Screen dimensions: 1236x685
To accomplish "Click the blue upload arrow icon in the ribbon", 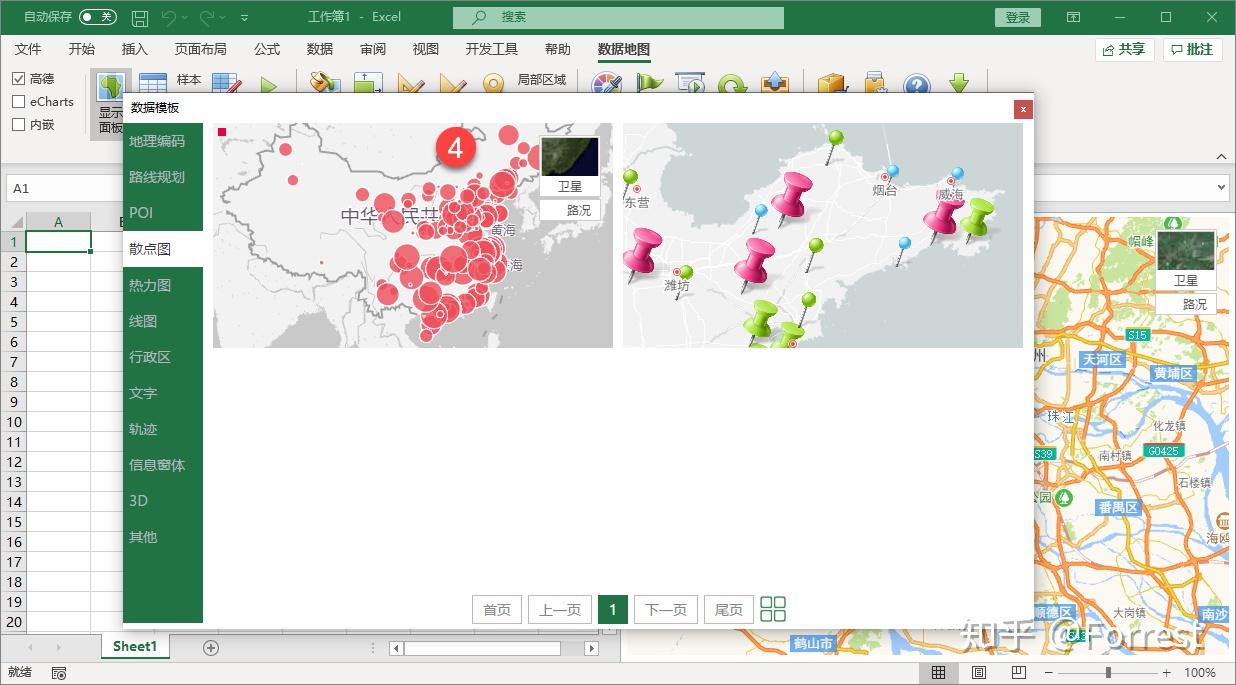I will coord(777,84).
